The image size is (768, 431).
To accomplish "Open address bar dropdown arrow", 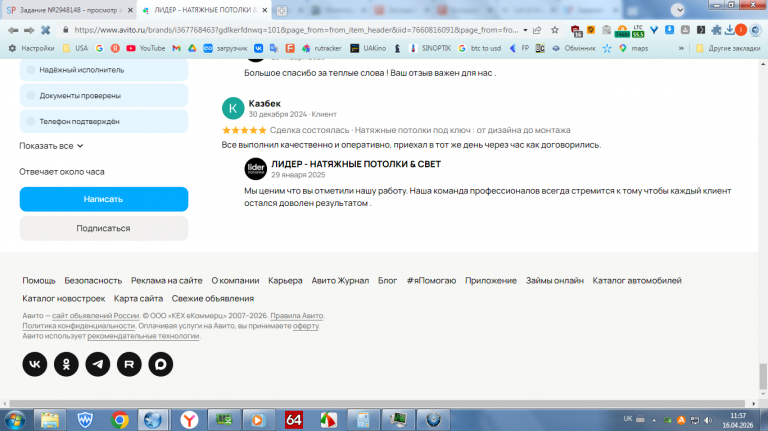I will coord(525,30).
